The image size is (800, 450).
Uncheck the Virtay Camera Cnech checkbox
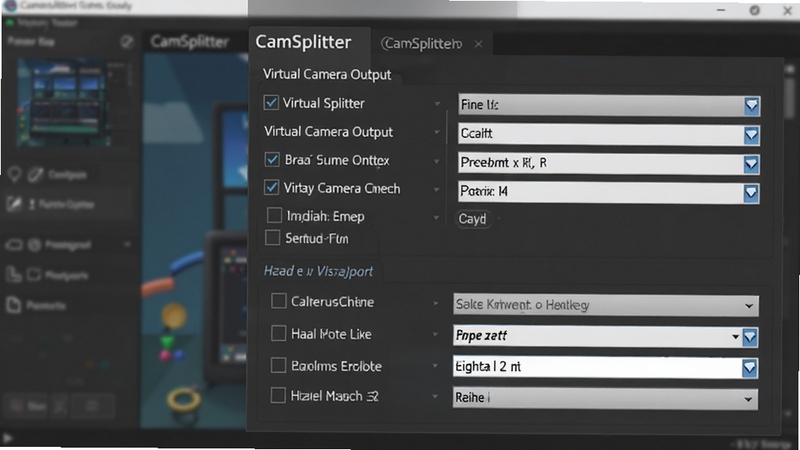pyautogui.click(x=271, y=188)
